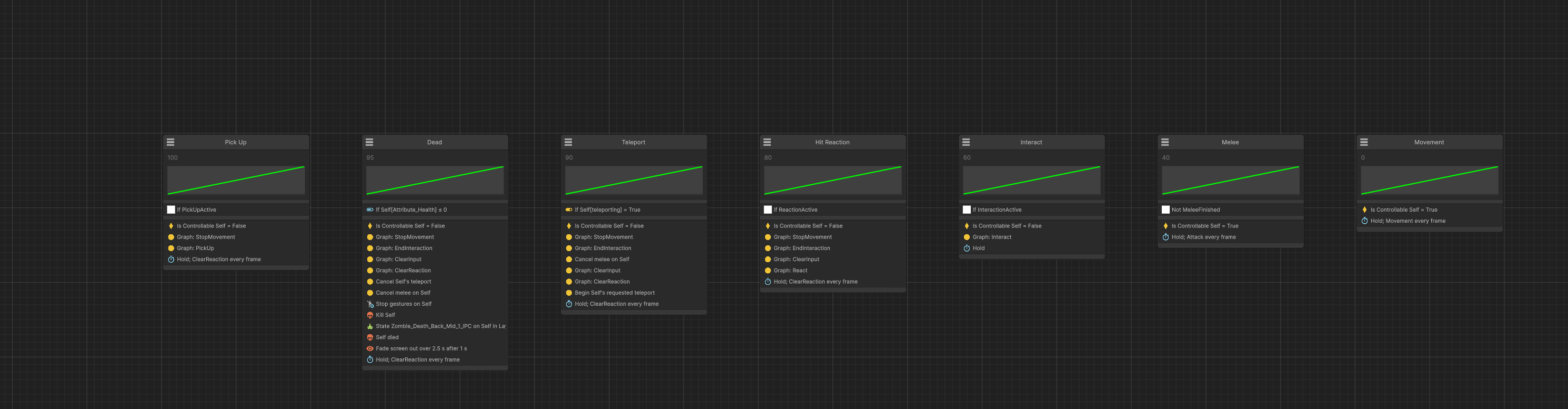The image size is (1568, 409).
Task: Select the Teleport node title
Action: pyautogui.click(x=634, y=143)
